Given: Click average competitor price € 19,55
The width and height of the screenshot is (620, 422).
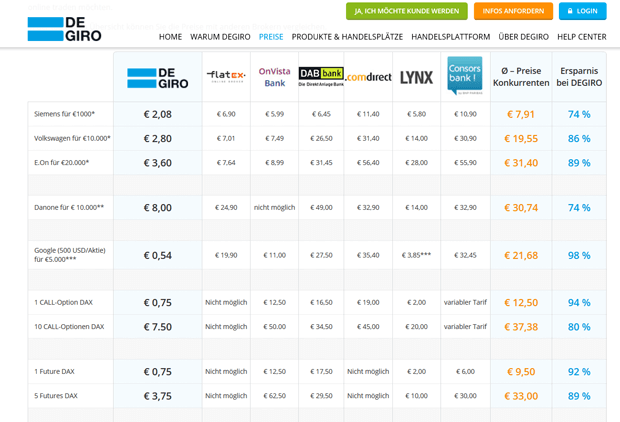Looking at the screenshot, I should pyautogui.click(x=521, y=139).
